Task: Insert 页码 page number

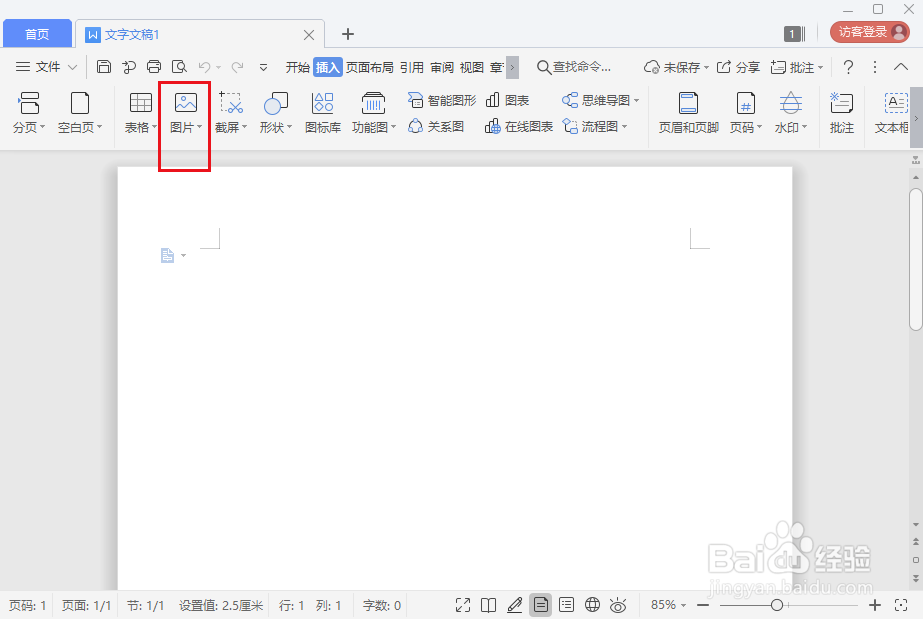Action: [746, 112]
